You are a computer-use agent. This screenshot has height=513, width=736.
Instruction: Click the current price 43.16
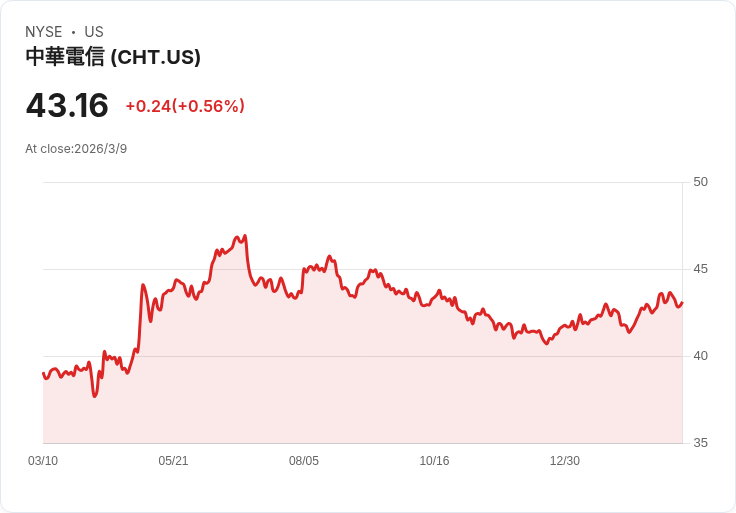coord(67,106)
